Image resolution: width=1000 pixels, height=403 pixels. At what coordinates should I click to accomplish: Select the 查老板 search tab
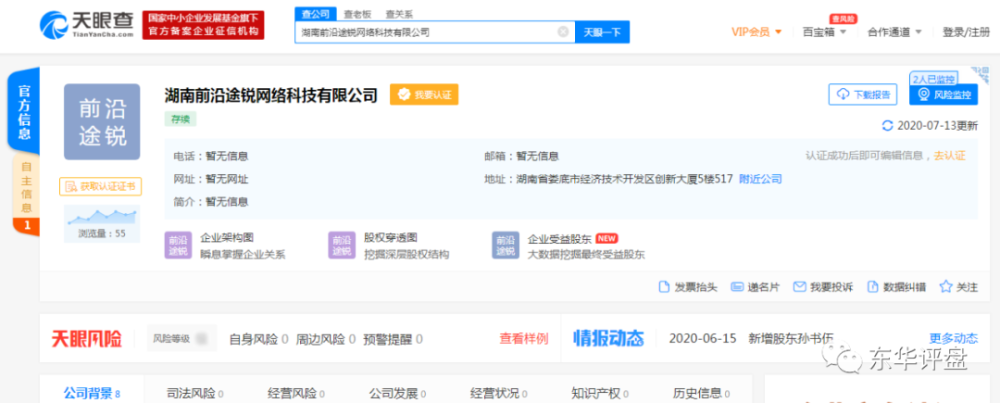357,13
